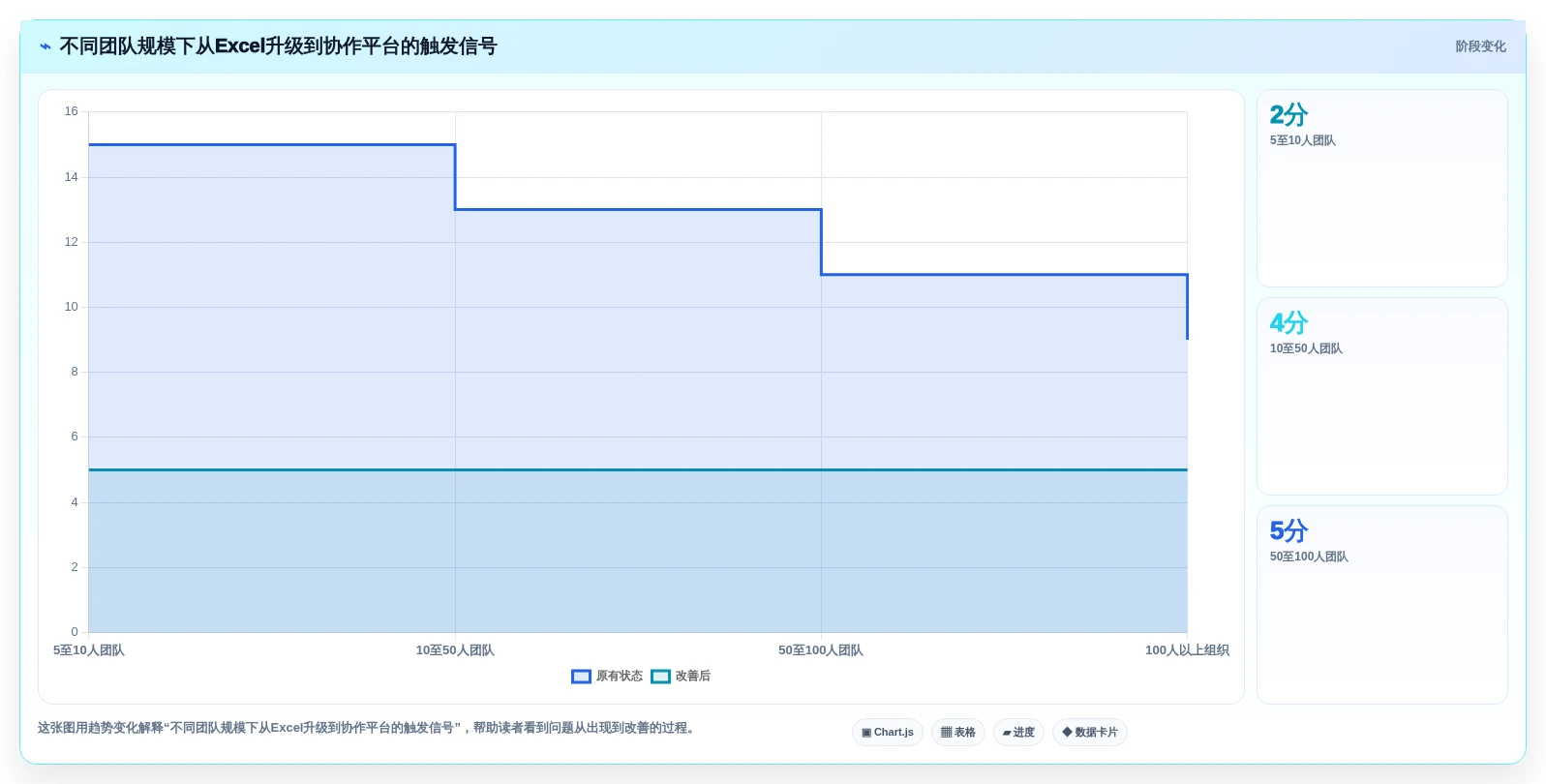Click the x-axis label 10至50人团队

click(455, 650)
